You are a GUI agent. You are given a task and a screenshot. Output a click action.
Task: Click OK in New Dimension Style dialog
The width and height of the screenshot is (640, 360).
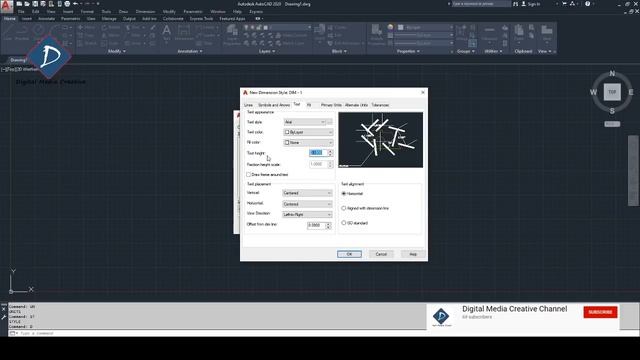(x=349, y=254)
